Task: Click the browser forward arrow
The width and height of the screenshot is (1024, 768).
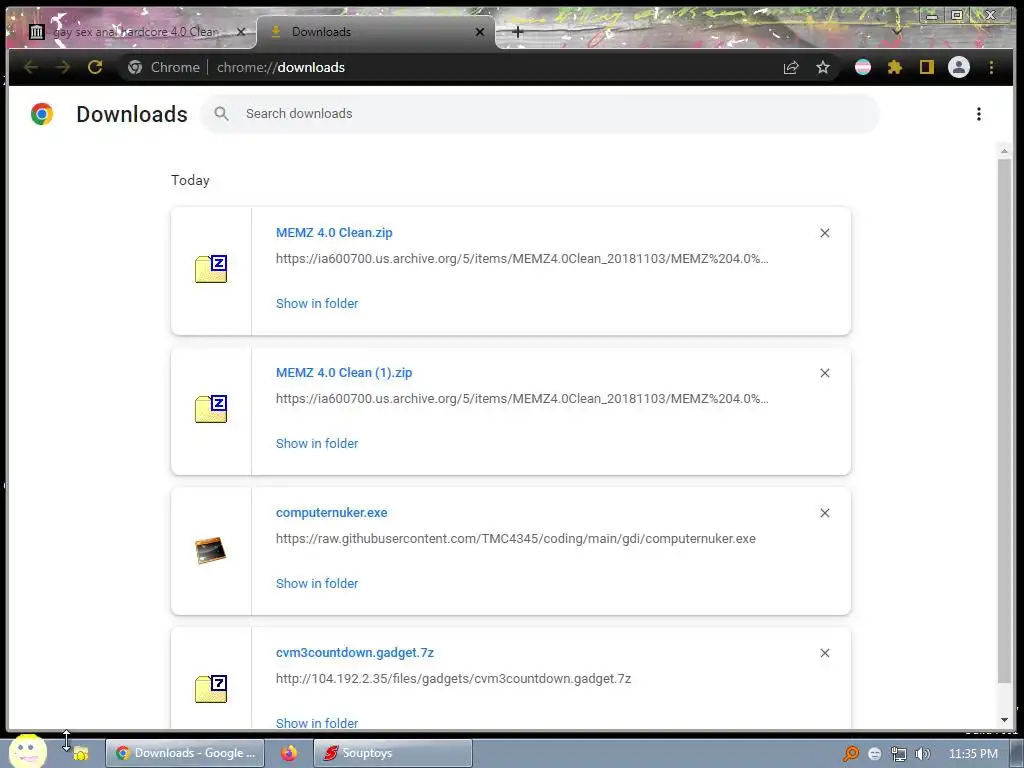Action: click(x=63, y=67)
